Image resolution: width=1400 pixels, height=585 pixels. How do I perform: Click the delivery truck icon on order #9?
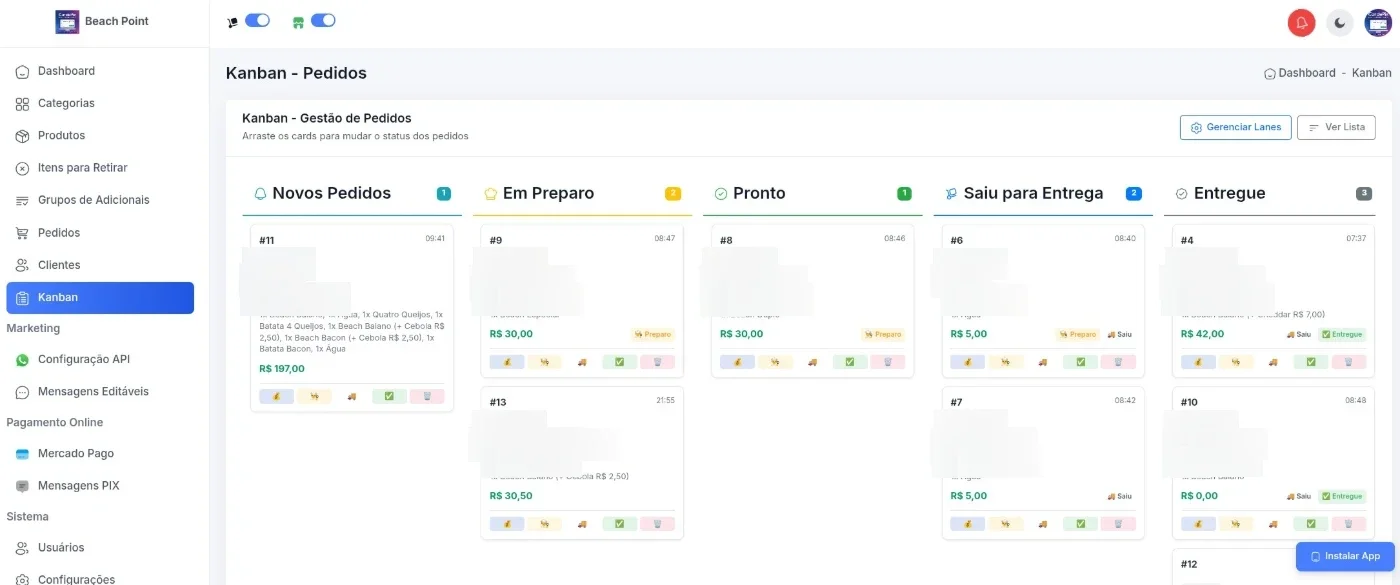582,362
